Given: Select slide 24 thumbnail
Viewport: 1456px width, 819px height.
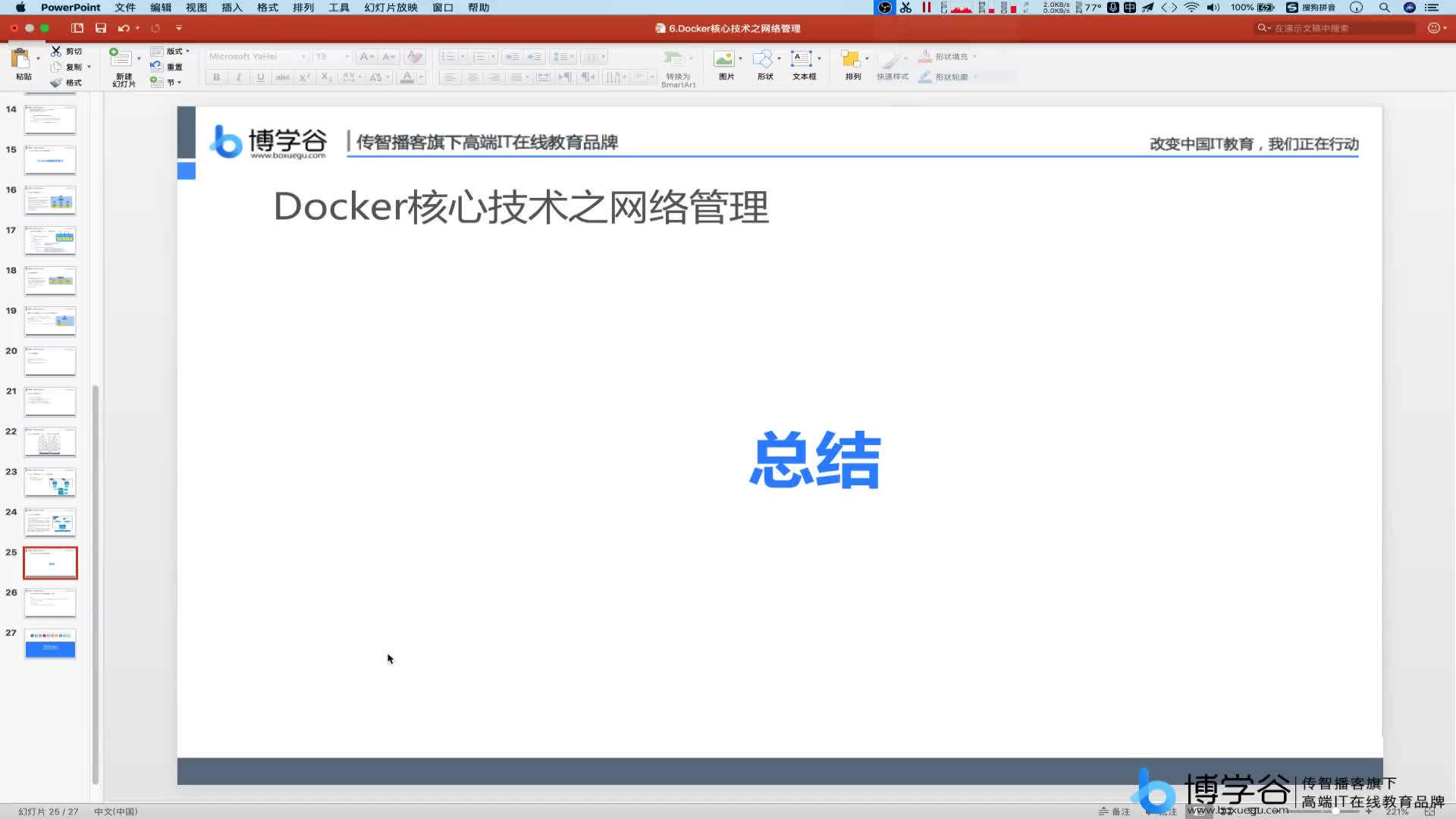Looking at the screenshot, I should [50, 523].
